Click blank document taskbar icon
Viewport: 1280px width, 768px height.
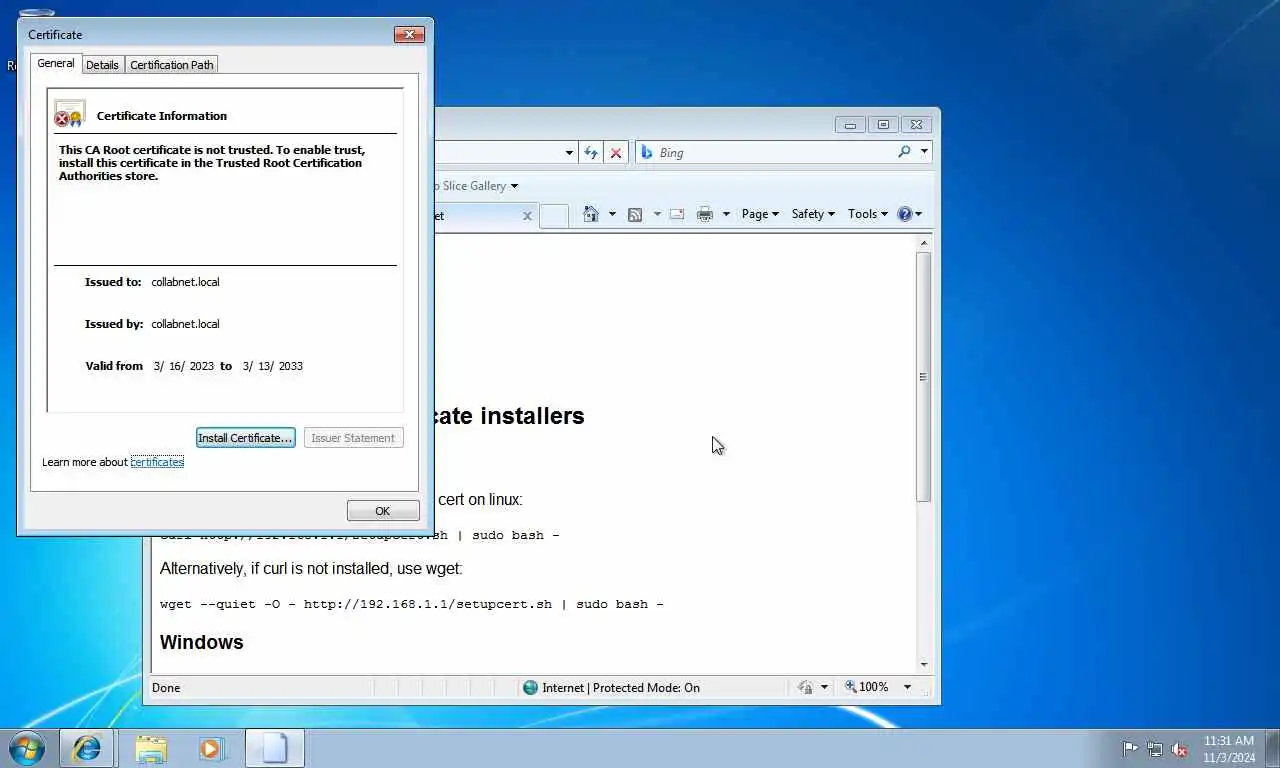(275, 748)
